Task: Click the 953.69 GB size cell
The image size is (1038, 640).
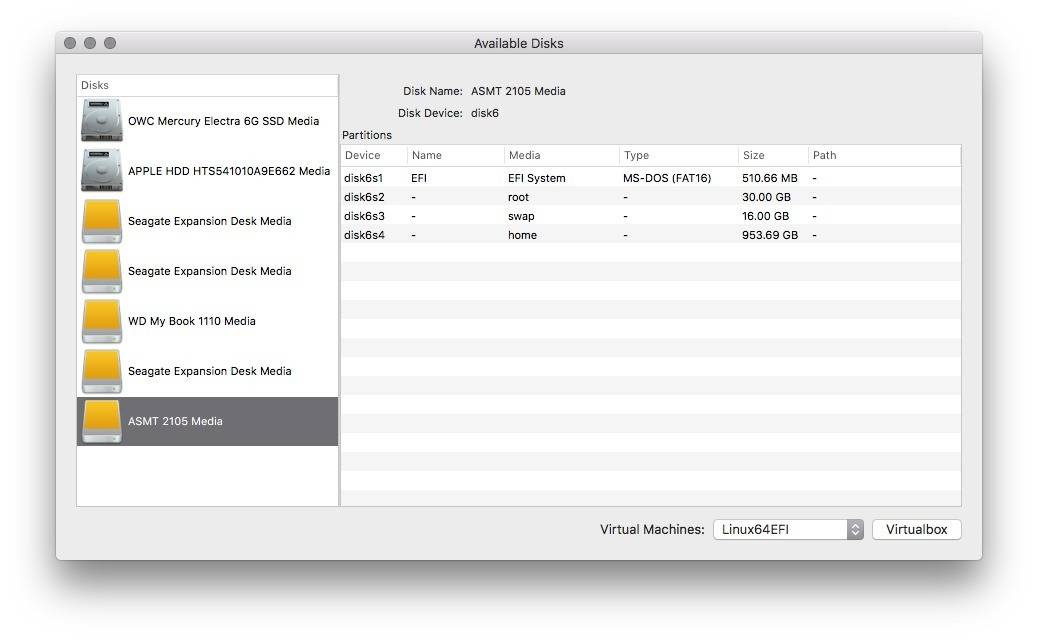Action: click(770, 235)
